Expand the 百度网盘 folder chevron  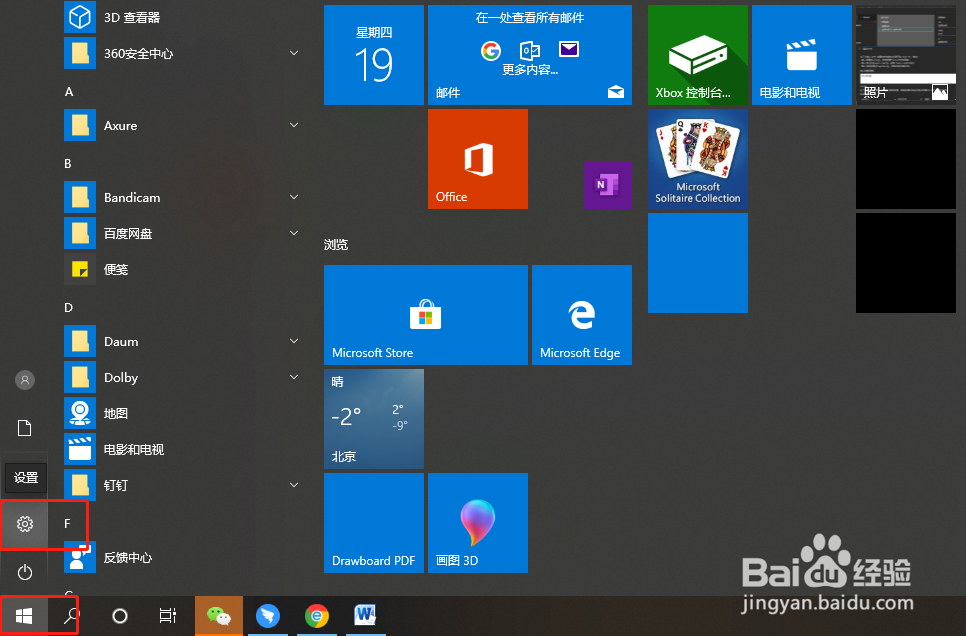[x=294, y=233]
